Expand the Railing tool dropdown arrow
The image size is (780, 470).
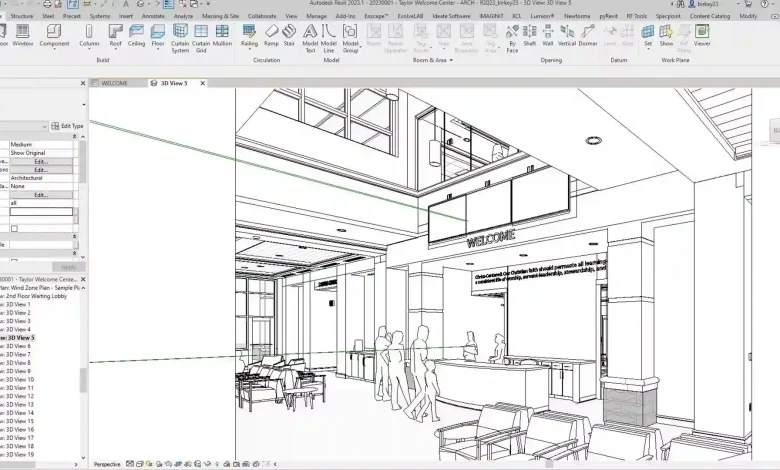[249, 50]
